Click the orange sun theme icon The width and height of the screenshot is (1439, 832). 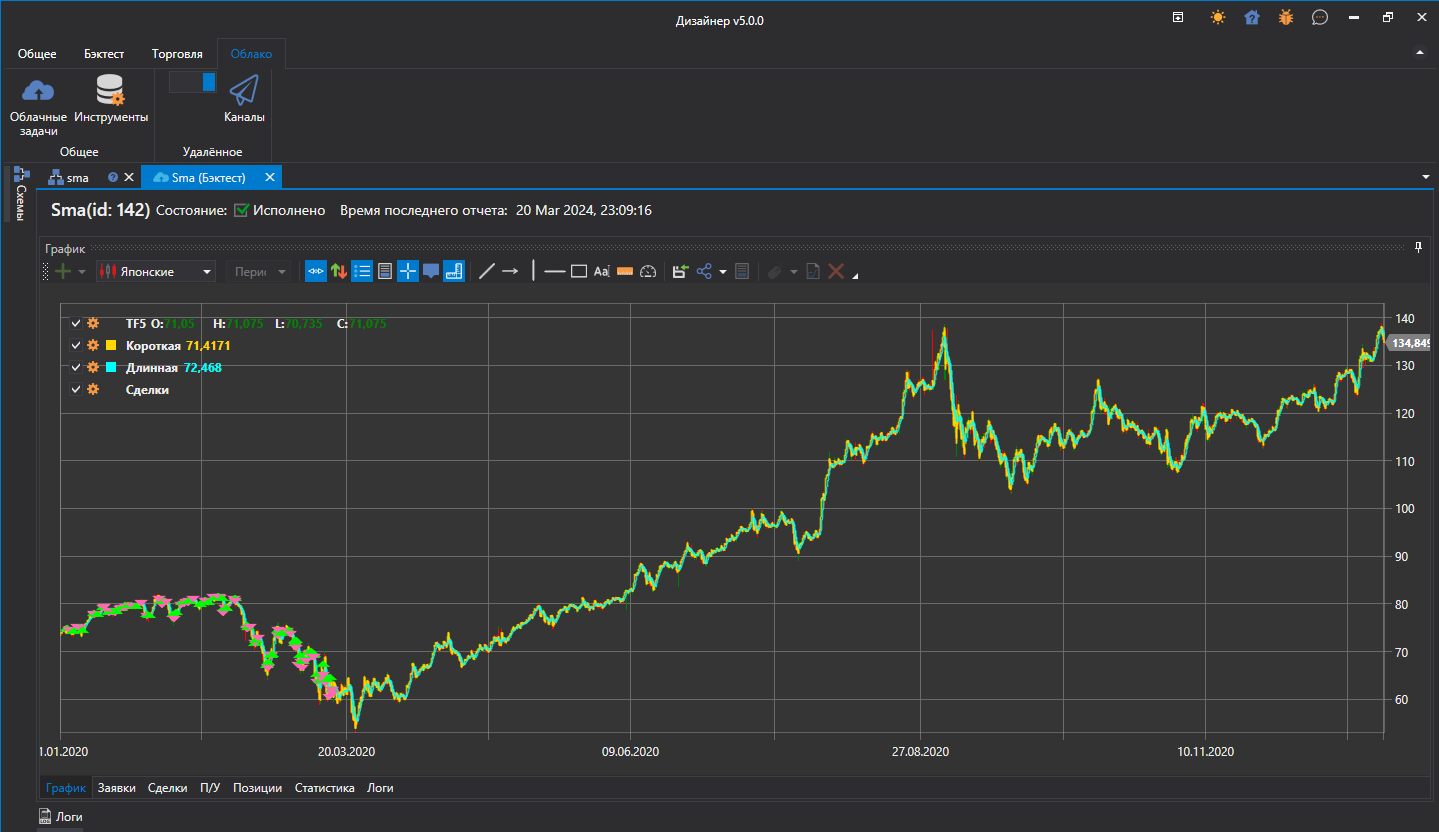point(1217,18)
